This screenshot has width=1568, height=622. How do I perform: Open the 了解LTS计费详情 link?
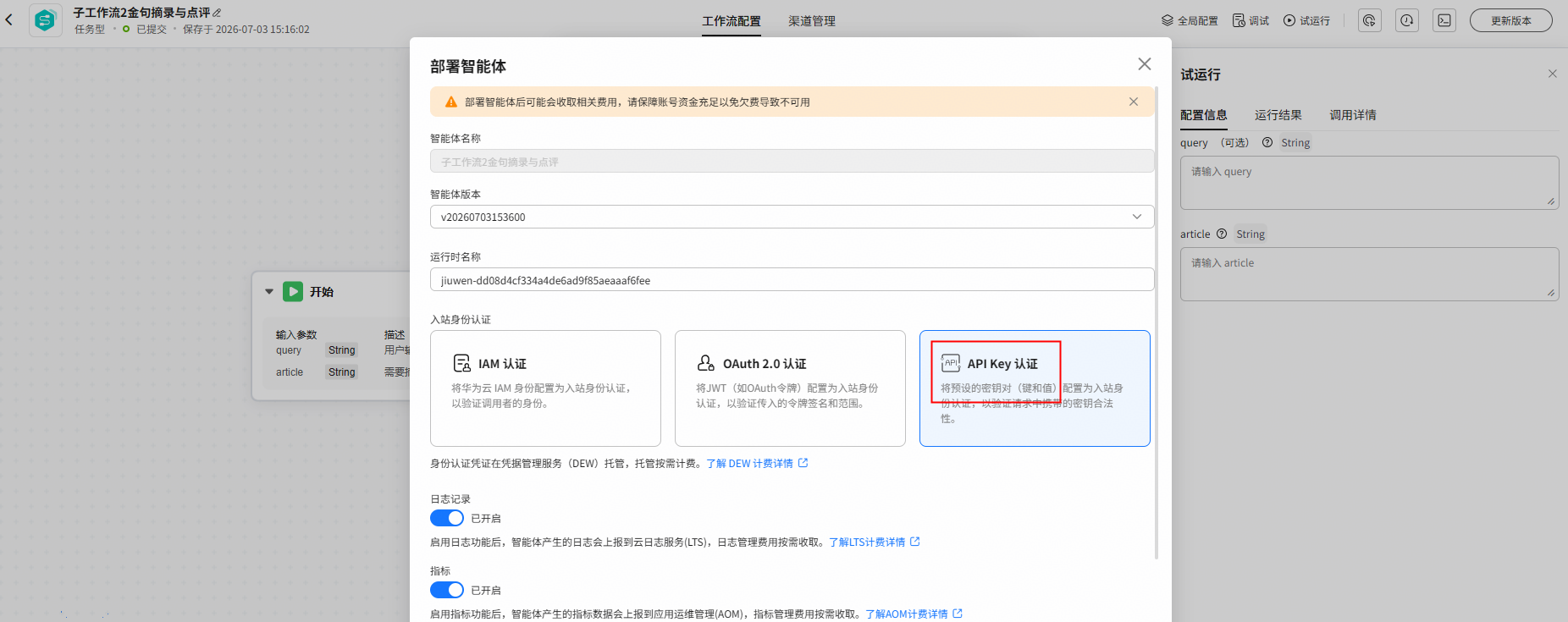click(x=874, y=542)
